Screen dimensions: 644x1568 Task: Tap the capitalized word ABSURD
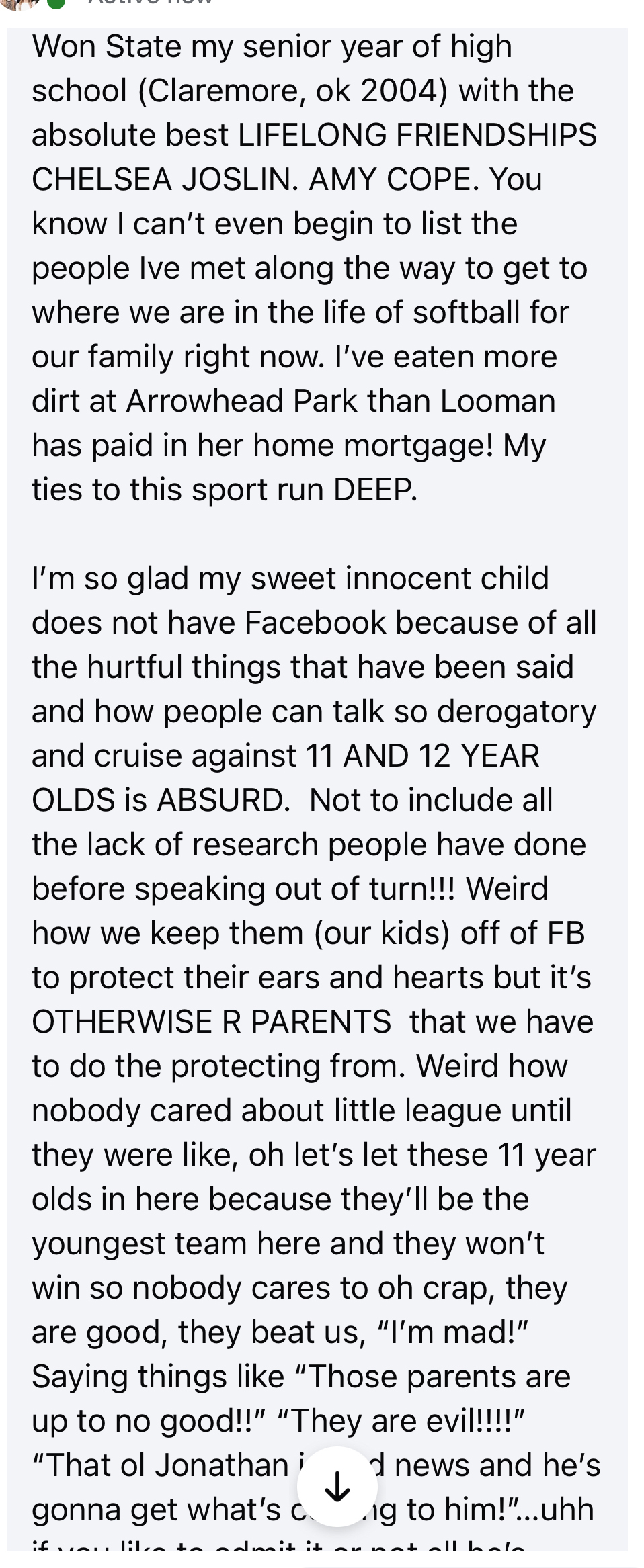pos(223,800)
